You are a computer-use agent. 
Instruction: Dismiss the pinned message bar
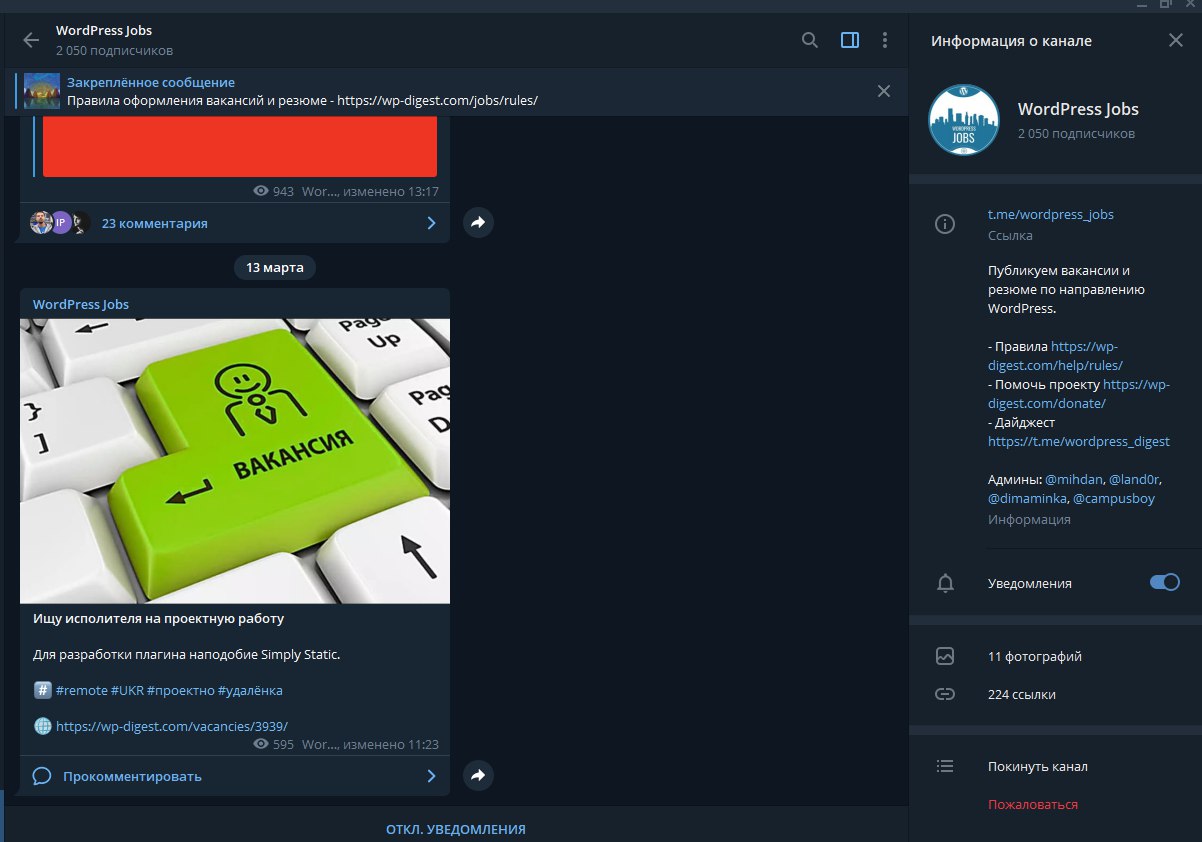(x=884, y=91)
